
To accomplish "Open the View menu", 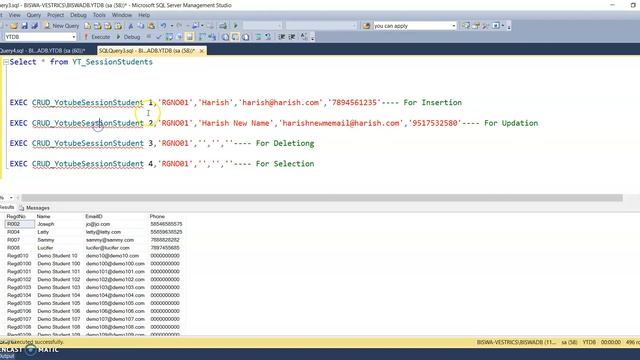I will coord(14,15).
